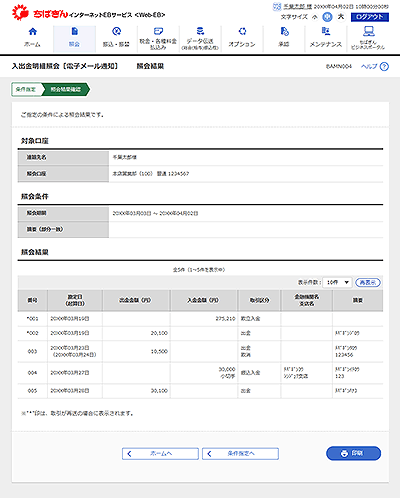
Task: Go to the ホーム home icon
Action: coord(32,32)
